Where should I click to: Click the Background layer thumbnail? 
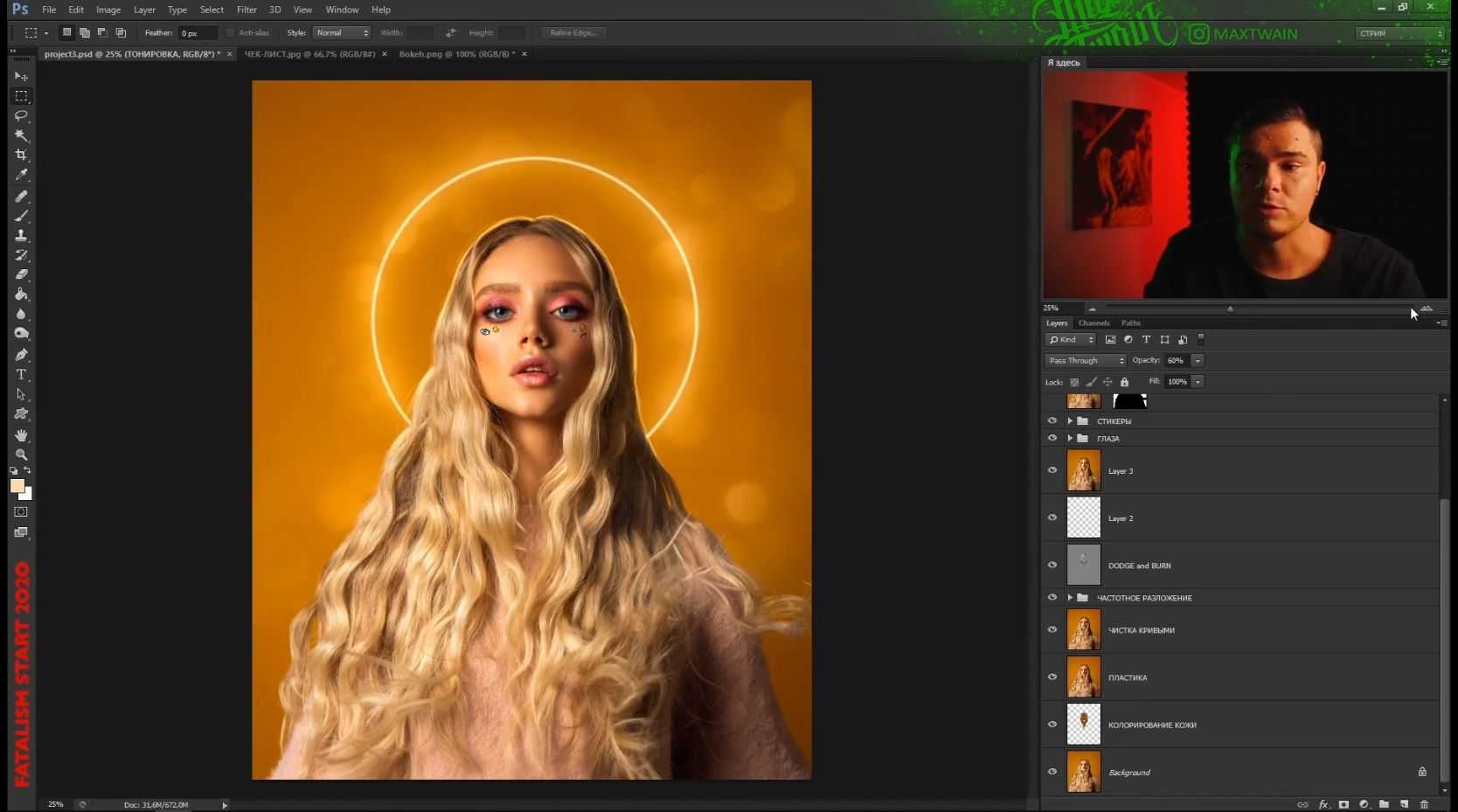(1084, 772)
